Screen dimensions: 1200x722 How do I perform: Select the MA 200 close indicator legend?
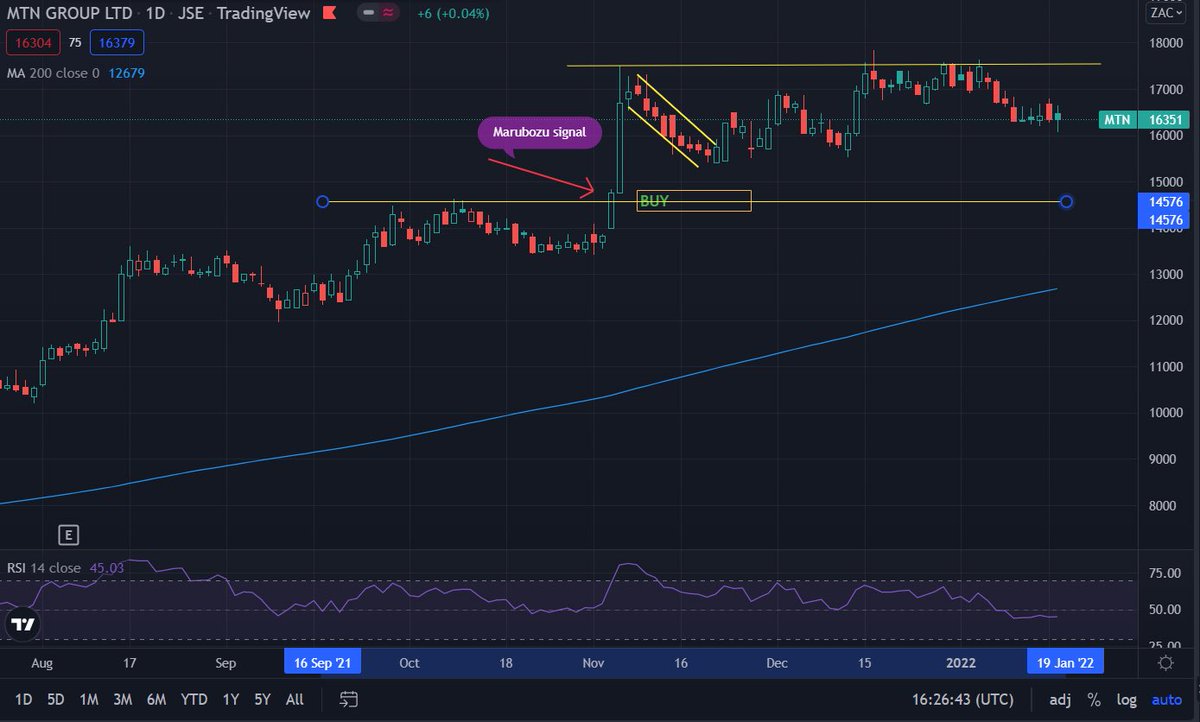pos(52,72)
